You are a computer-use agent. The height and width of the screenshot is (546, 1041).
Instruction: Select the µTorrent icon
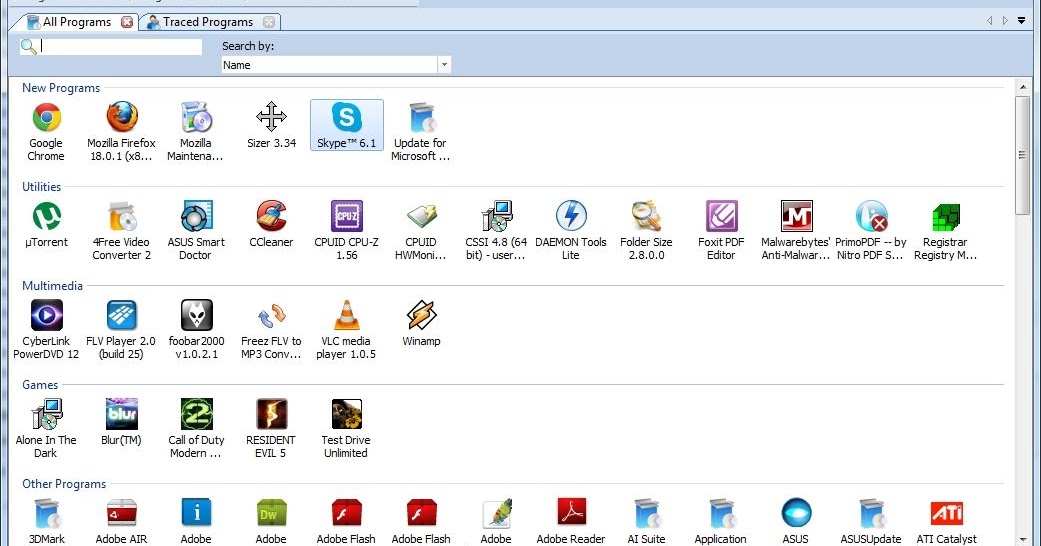(x=46, y=217)
